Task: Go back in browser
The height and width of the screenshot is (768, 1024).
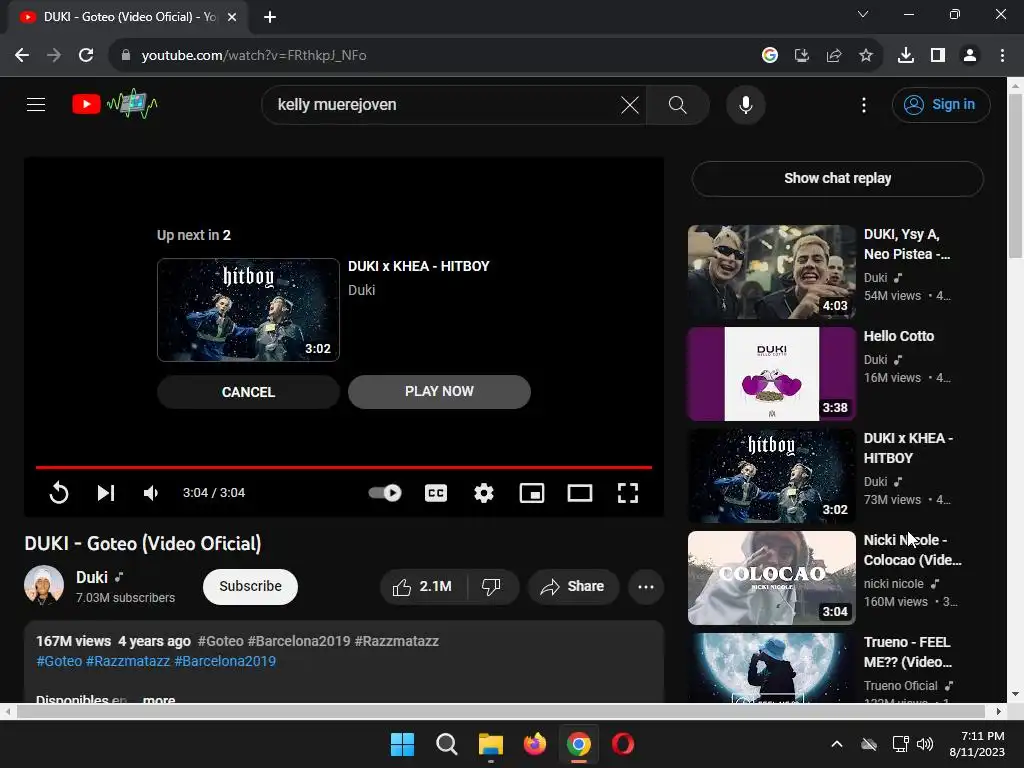Action: tap(22, 56)
